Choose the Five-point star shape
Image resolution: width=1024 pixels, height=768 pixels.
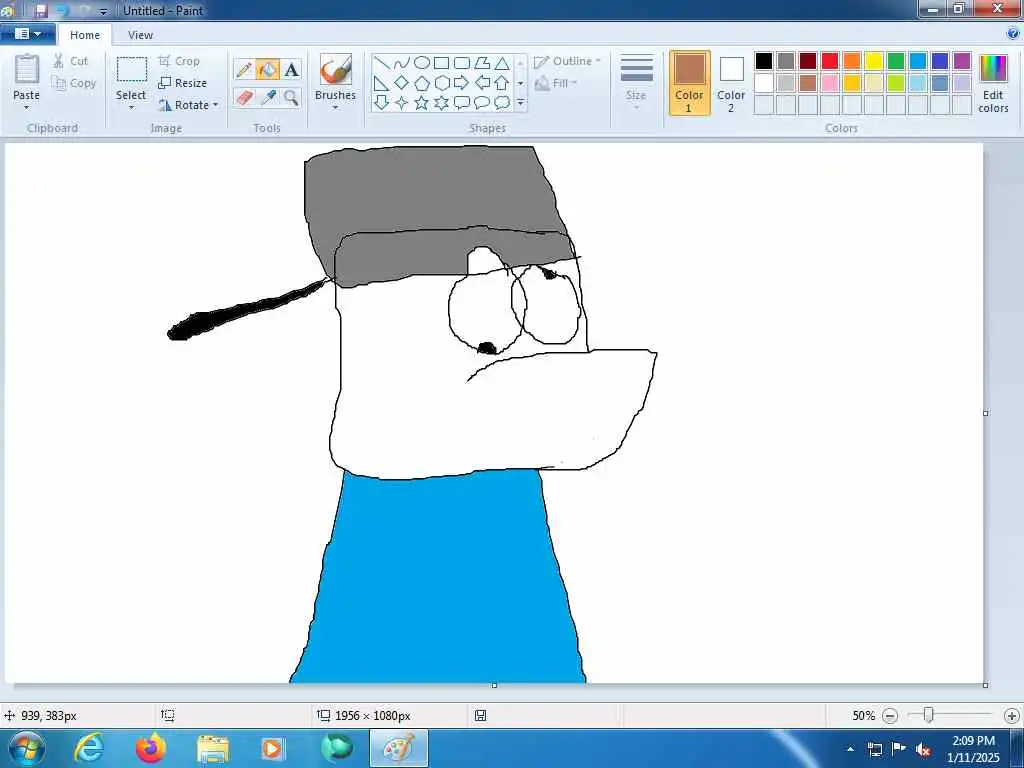[422, 103]
